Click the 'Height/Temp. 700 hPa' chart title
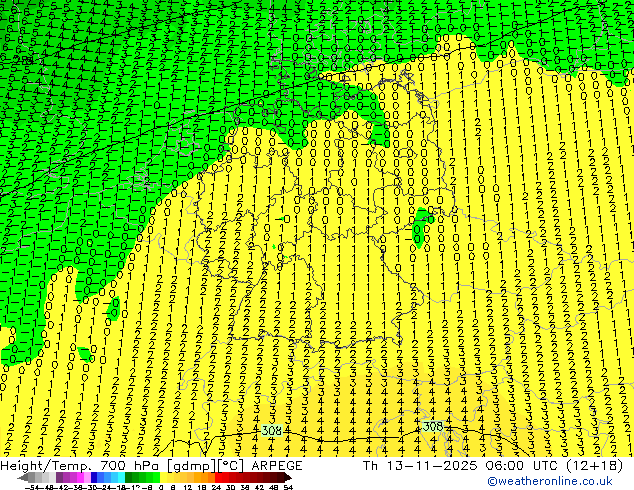Image resolution: width=634 pixels, height=490 pixels. coord(80,466)
